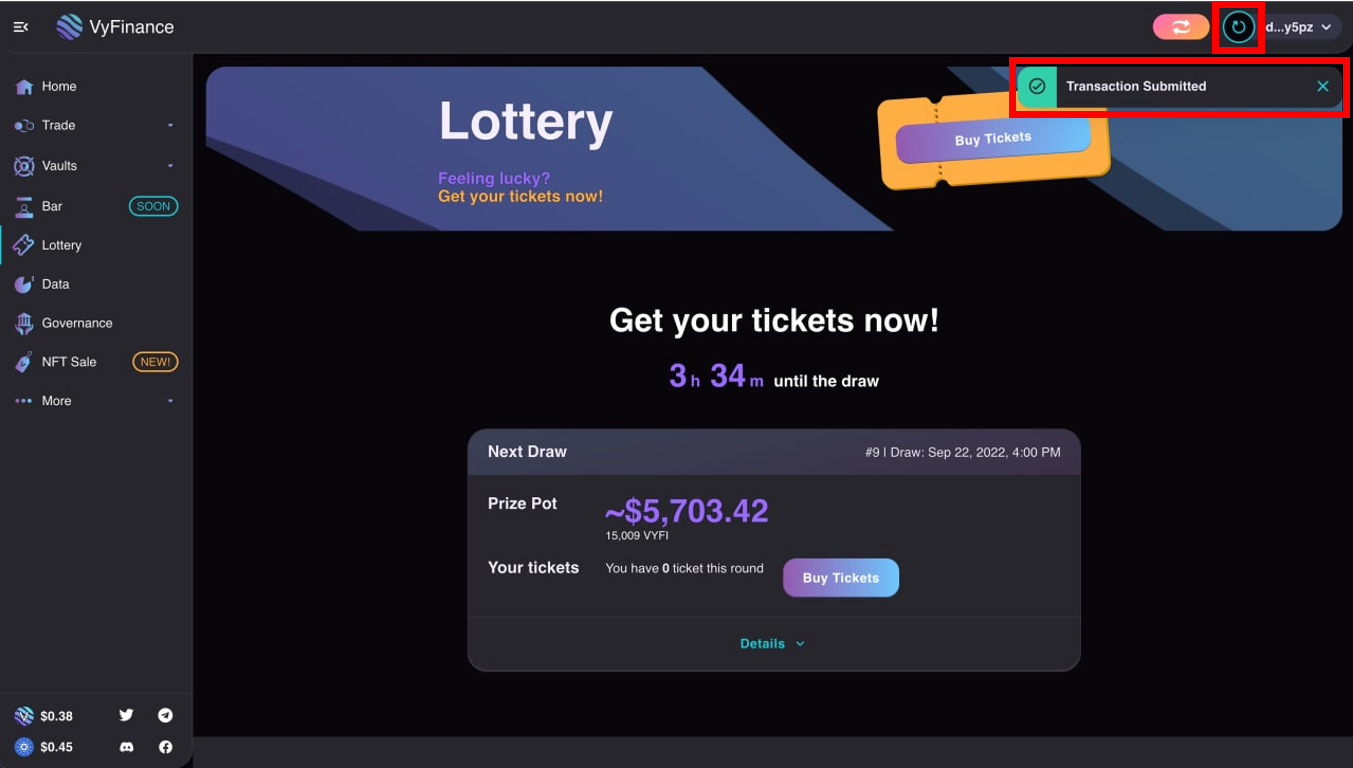Open the NFT Sale page
This screenshot has height=768, width=1353.
pyautogui.click(x=69, y=362)
